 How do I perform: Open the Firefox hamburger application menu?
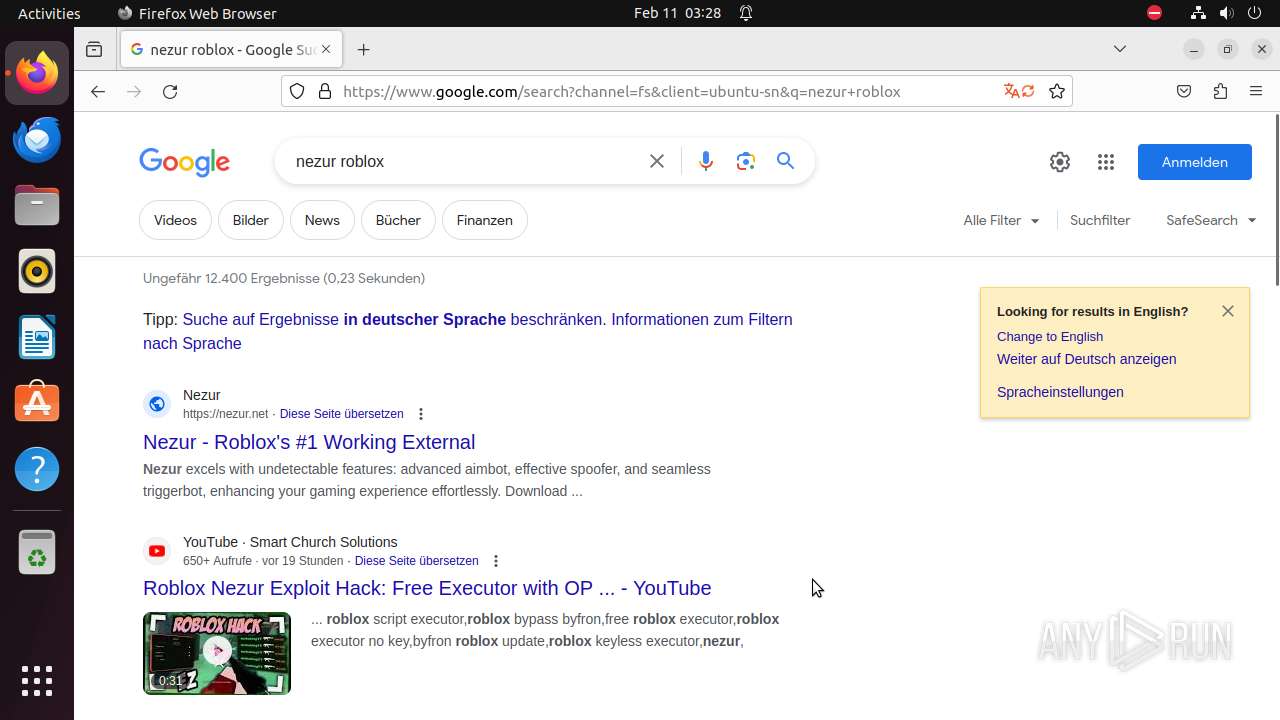pos(1256,91)
